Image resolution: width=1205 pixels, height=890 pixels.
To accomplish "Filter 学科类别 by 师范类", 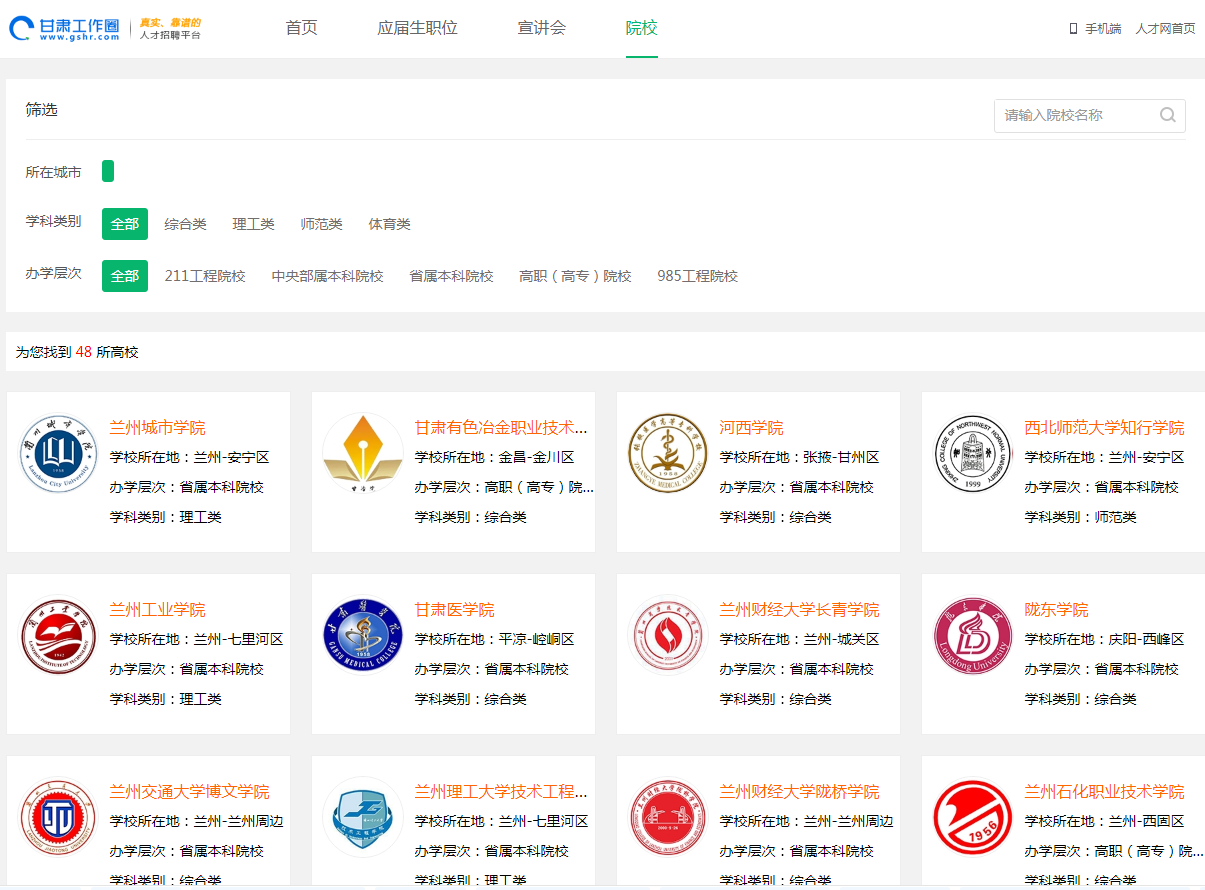I will click(322, 224).
